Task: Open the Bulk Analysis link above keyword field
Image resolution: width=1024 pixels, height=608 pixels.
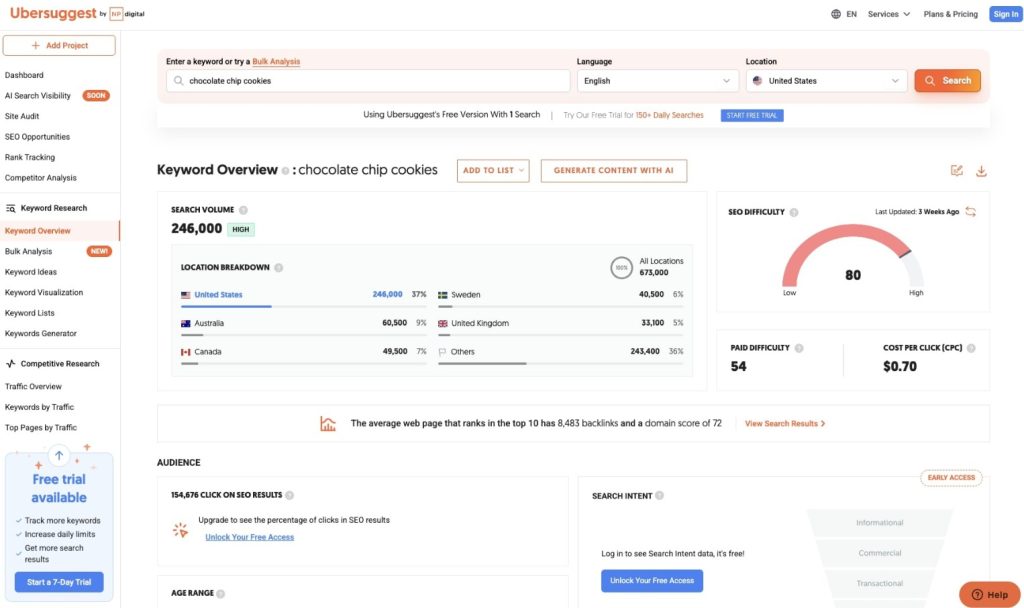Action: coord(276,61)
